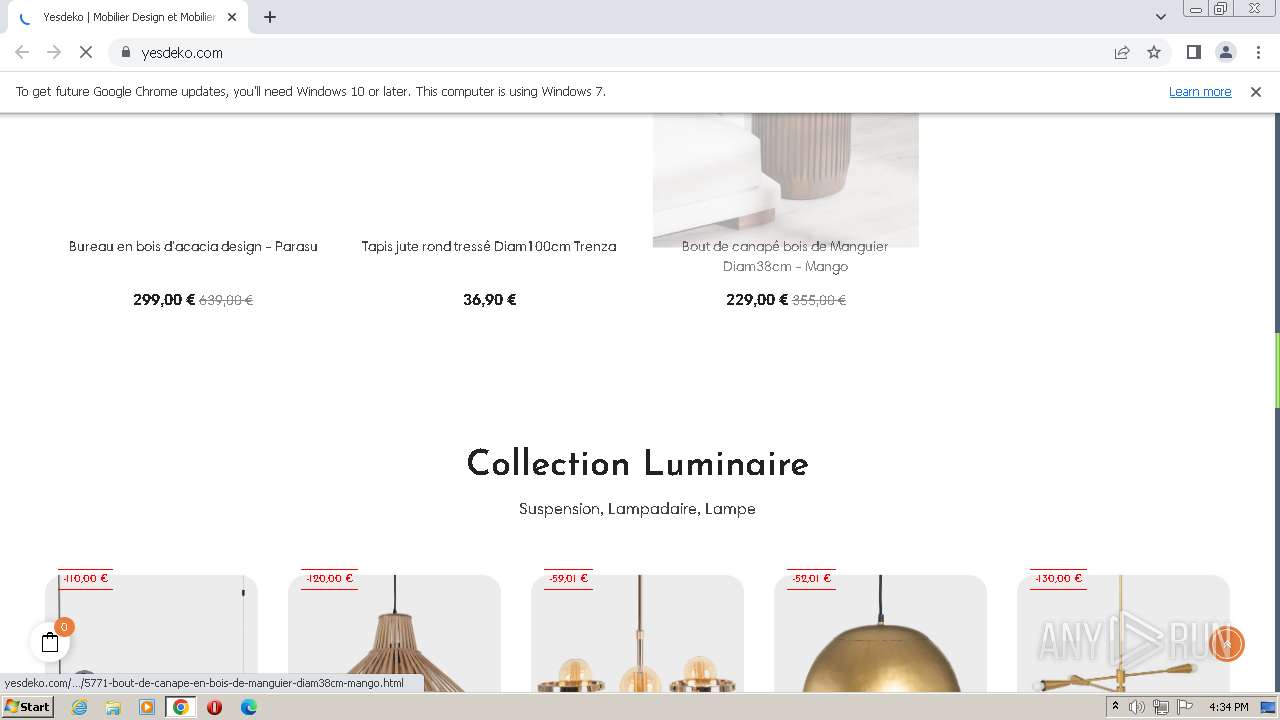This screenshot has width=1280, height=720.
Task: Click the 229,00 € price
Action: (757, 300)
